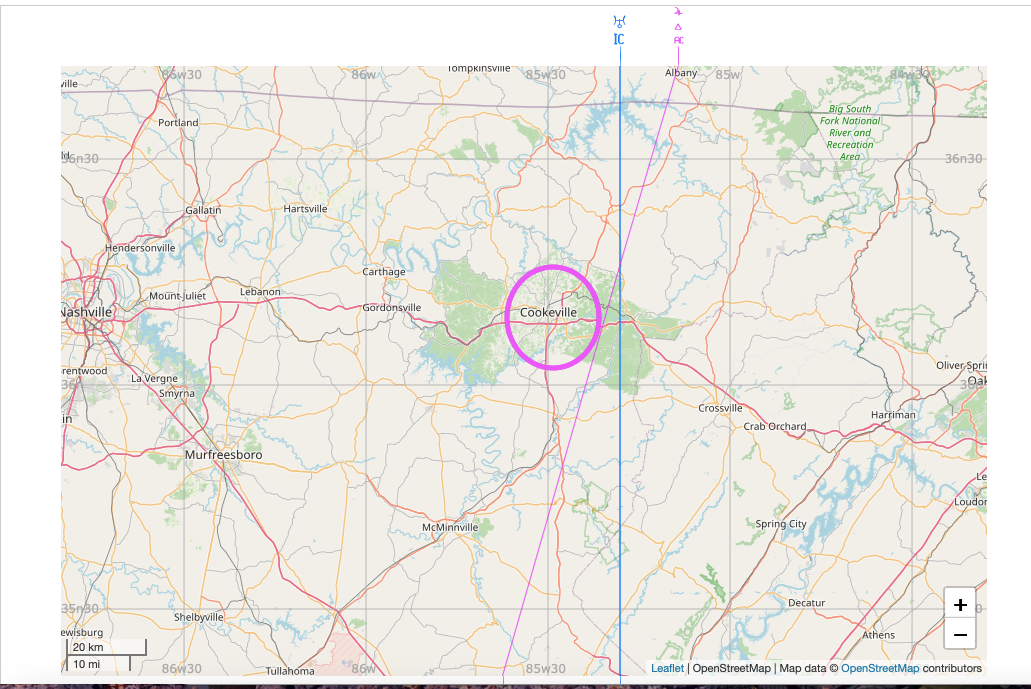Image resolution: width=1031 pixels, height=689 pixels.
Task: Click the La Vergne town label
Action: pos(154,378)
